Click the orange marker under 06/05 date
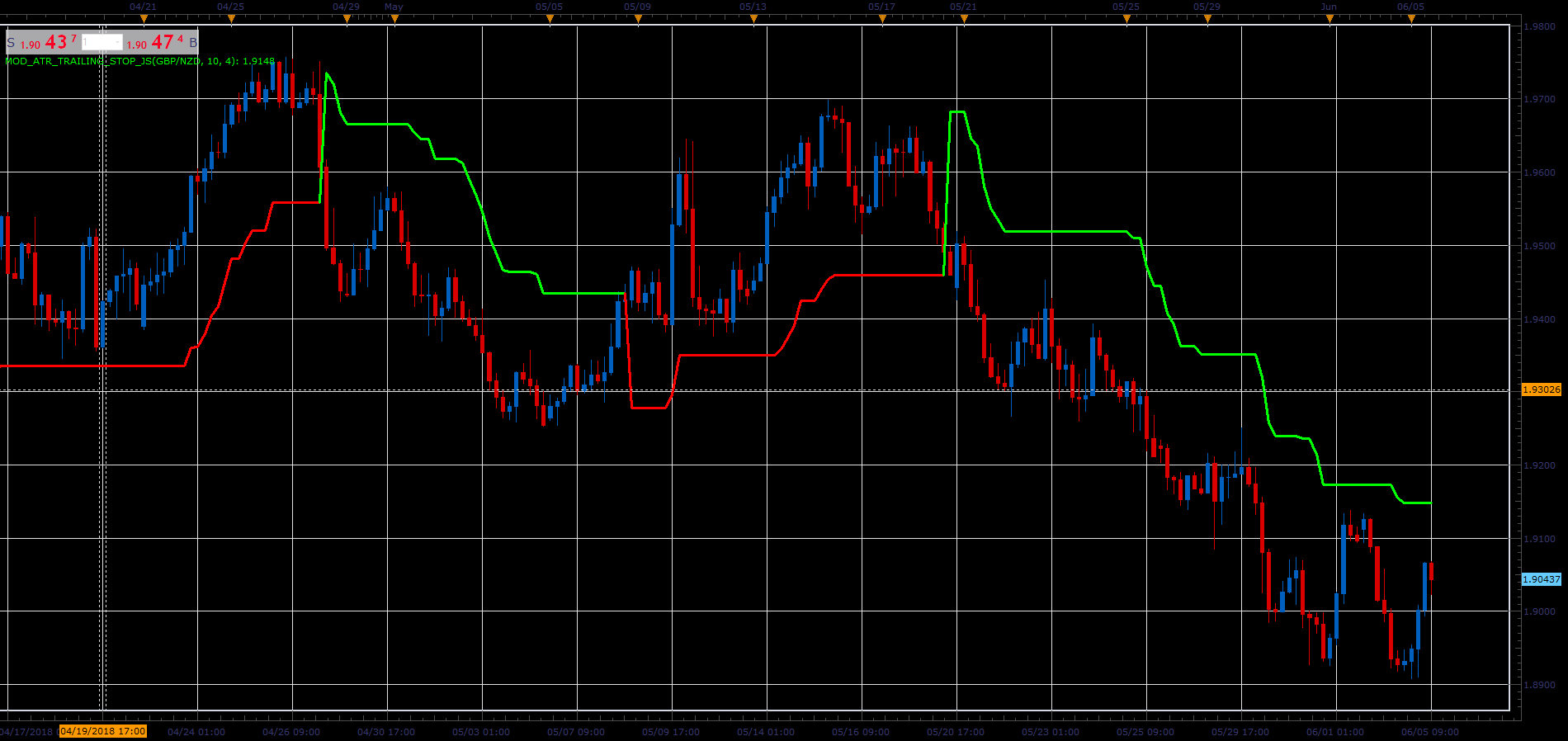 [x=1411, y=18]
